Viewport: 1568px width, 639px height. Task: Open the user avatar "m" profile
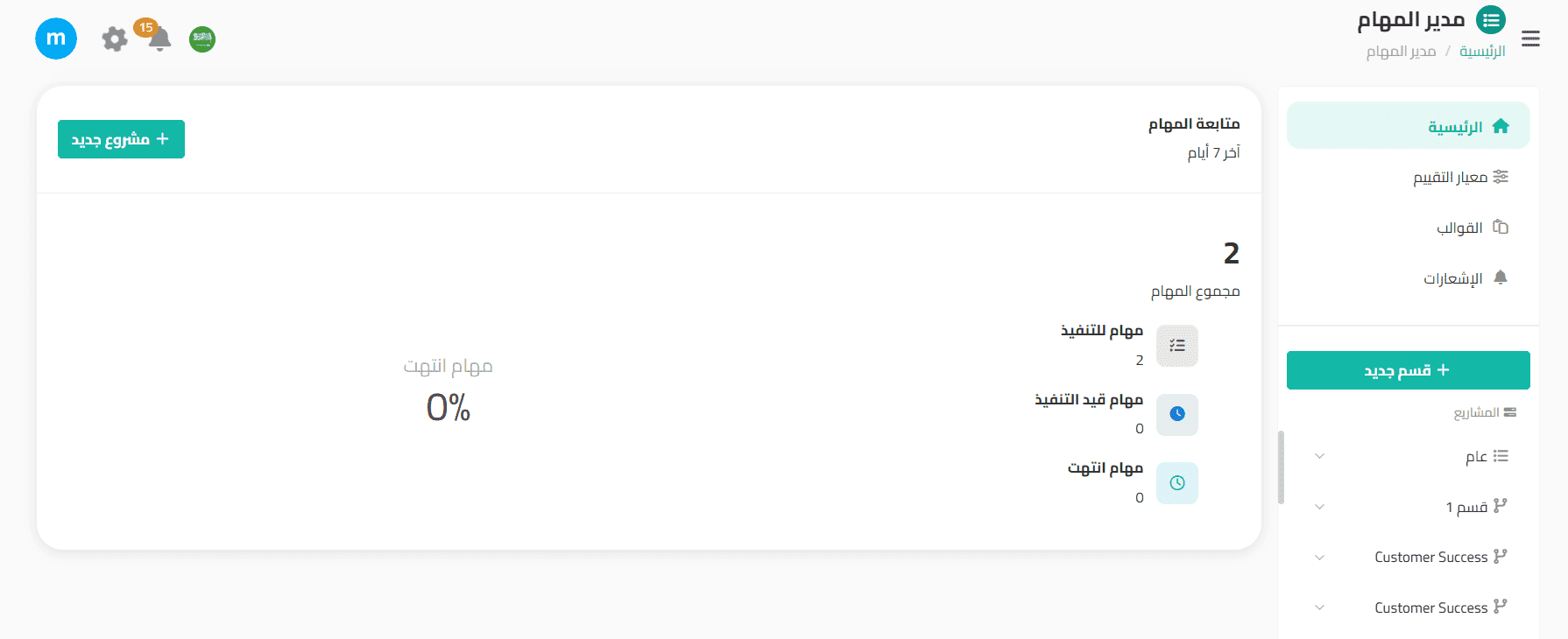pyautogui.click(x=56, y=39)
